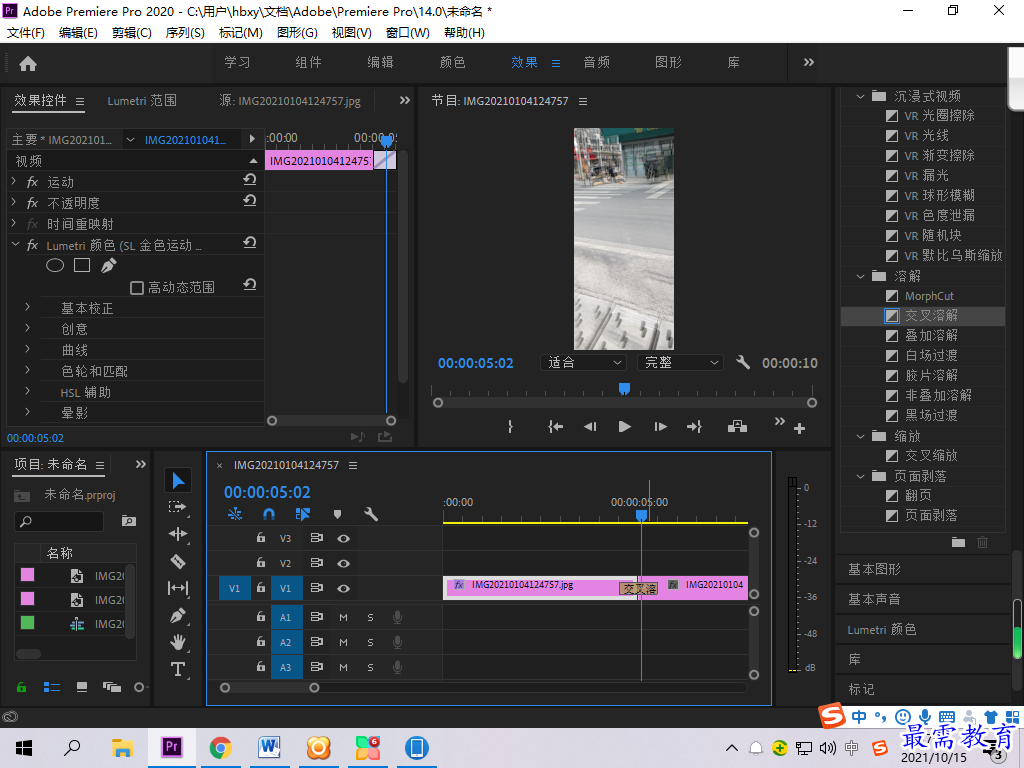The height and width of the screenshot is (768, 1024).
Task: Toggle V1 track visibility eye
Action: click(344, 588)
